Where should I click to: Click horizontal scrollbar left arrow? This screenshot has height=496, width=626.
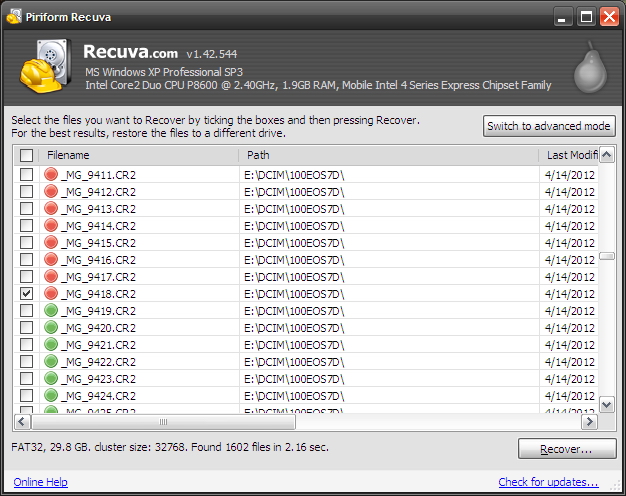[x=22, y=421]
